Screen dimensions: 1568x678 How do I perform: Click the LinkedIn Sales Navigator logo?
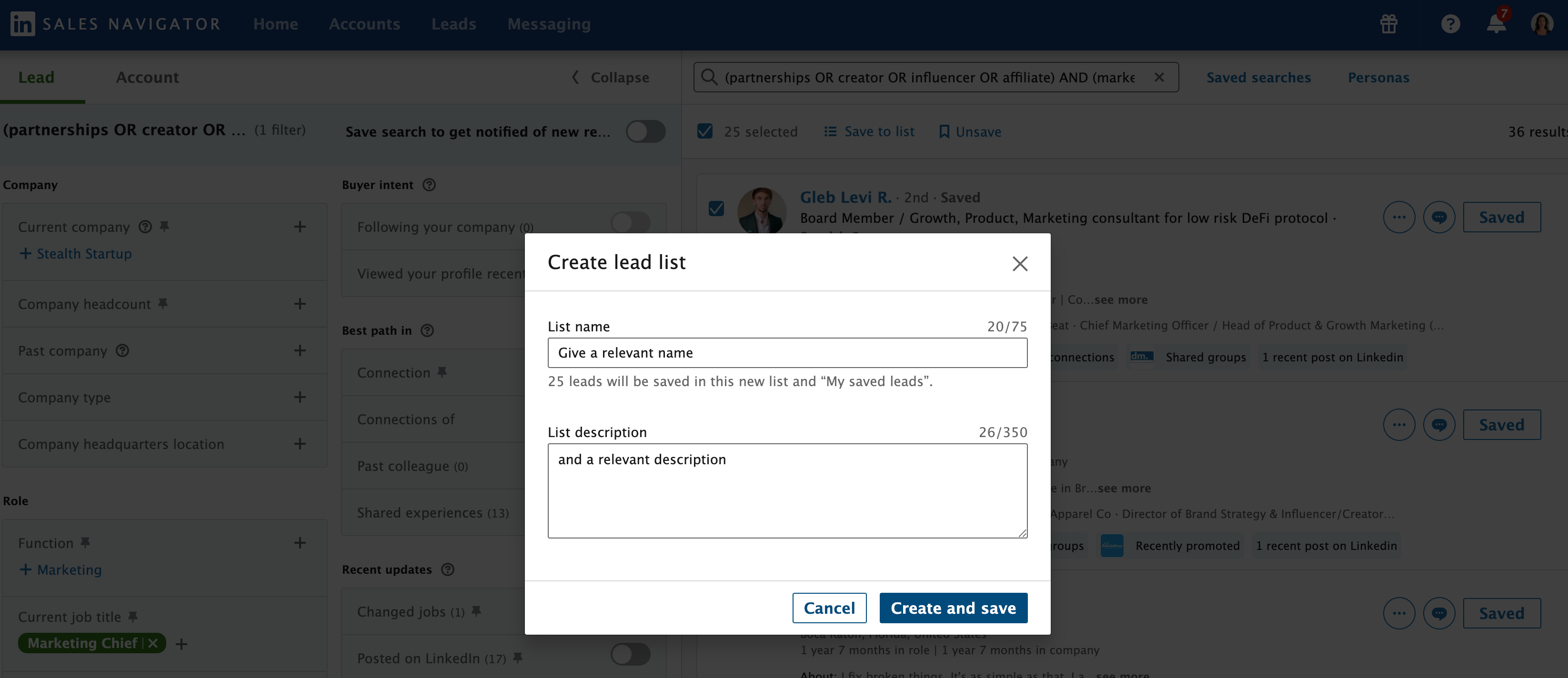click(x=116, y=24)
